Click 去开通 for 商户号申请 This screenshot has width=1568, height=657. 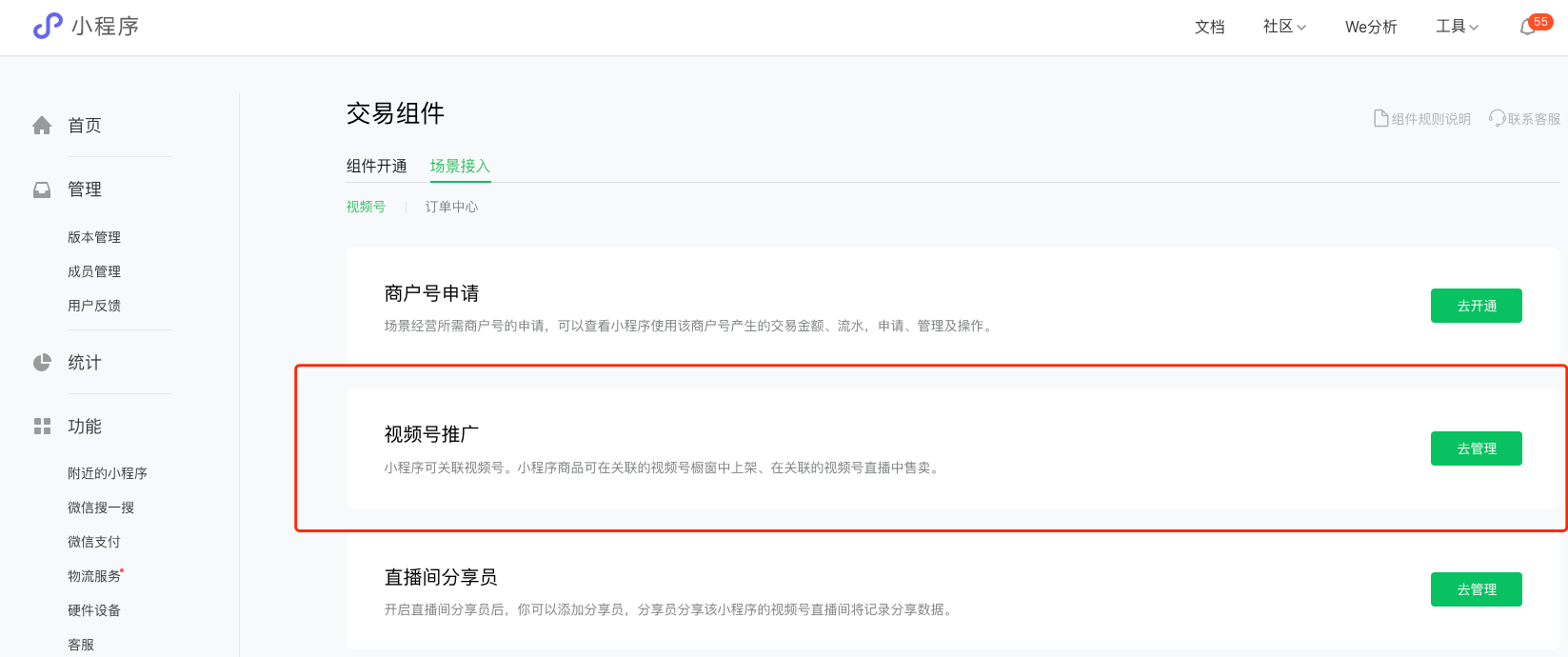tap(1476, 306)
